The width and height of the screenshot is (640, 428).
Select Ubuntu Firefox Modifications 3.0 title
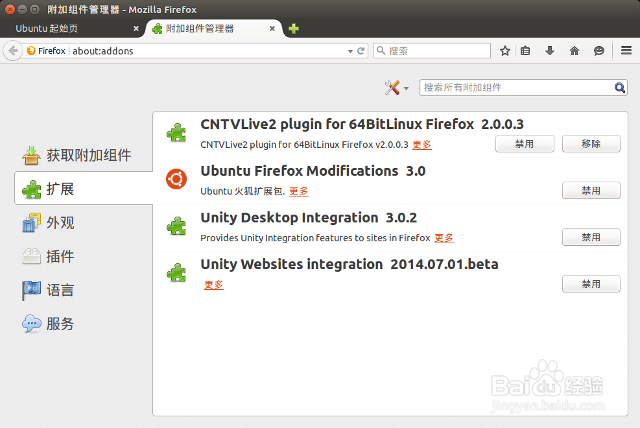point(313,171)
